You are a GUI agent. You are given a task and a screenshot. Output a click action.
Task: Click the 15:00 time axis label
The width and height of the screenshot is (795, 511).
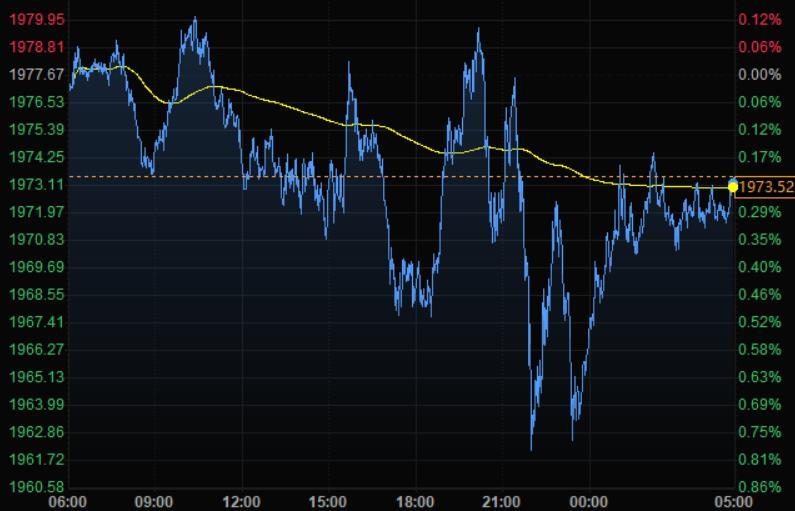[x=328, y=501]
